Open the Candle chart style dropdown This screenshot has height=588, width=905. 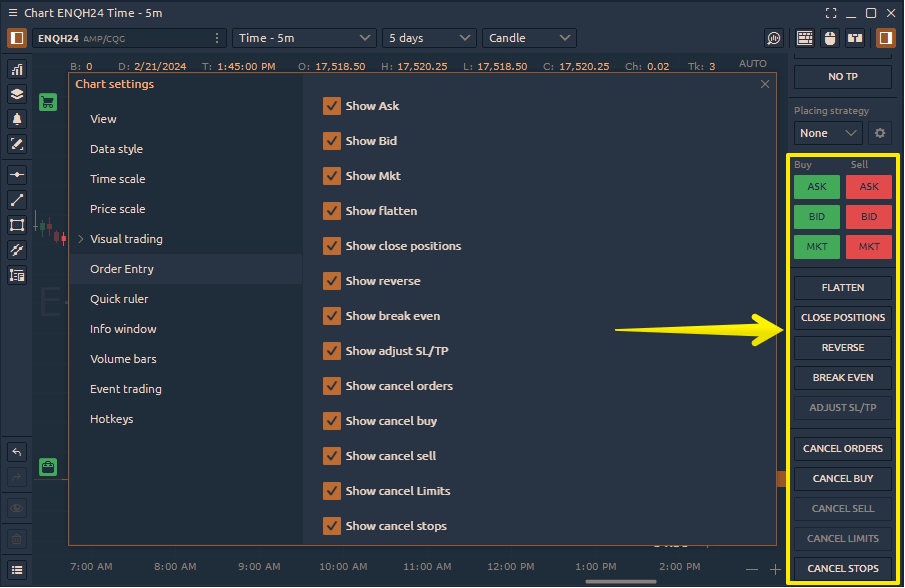529,38
